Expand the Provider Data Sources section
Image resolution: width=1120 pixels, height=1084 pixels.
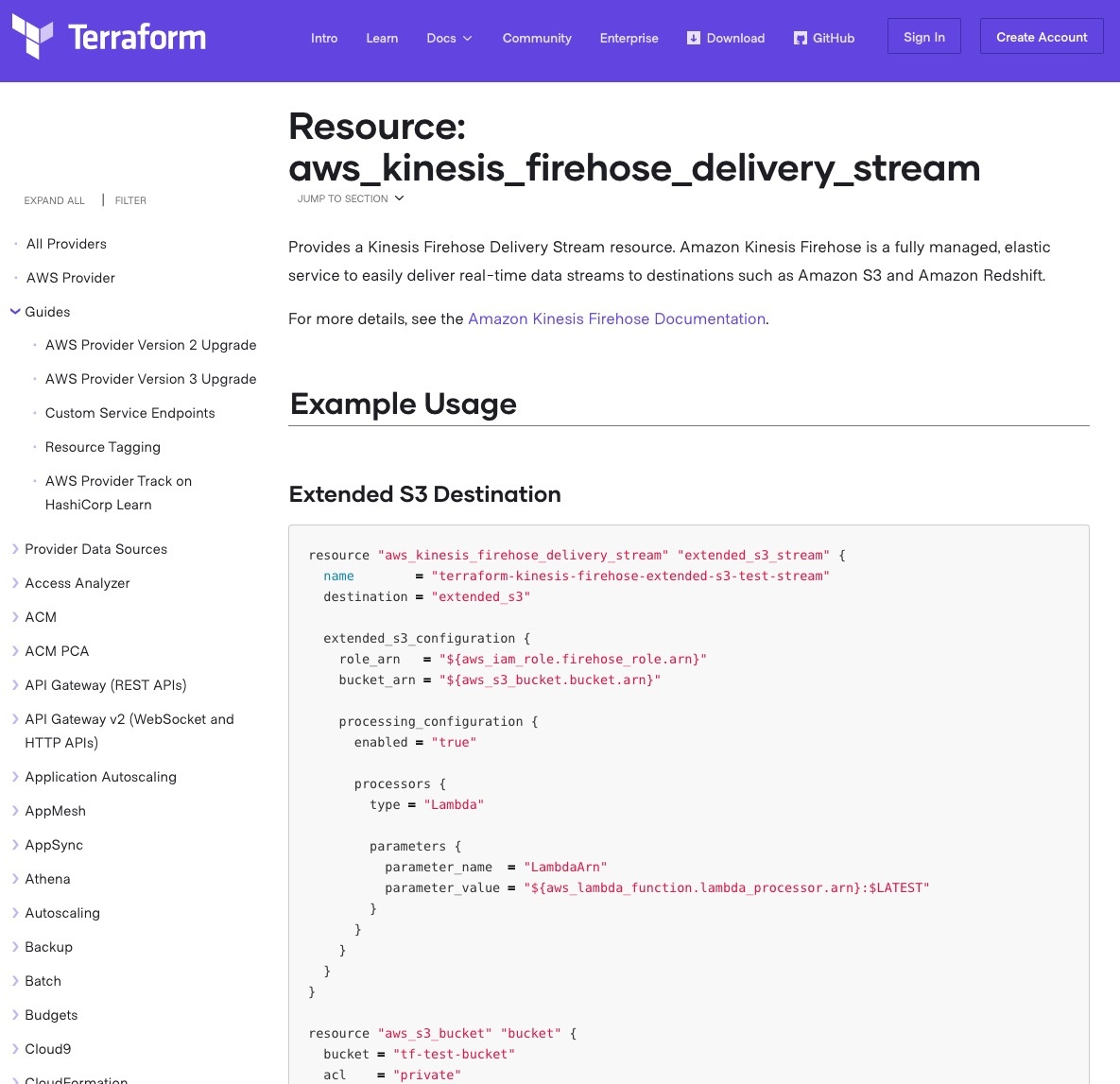(15, 549)
